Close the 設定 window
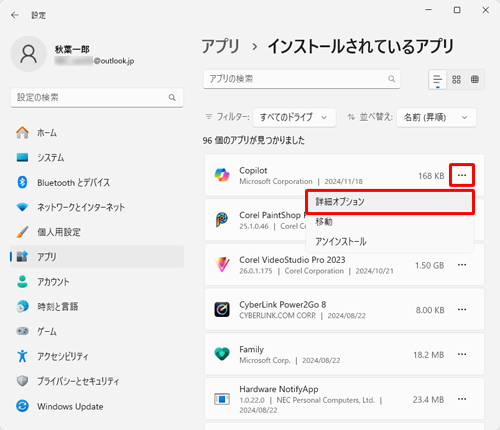Screen dimensions: 500x430 point(486,10)
